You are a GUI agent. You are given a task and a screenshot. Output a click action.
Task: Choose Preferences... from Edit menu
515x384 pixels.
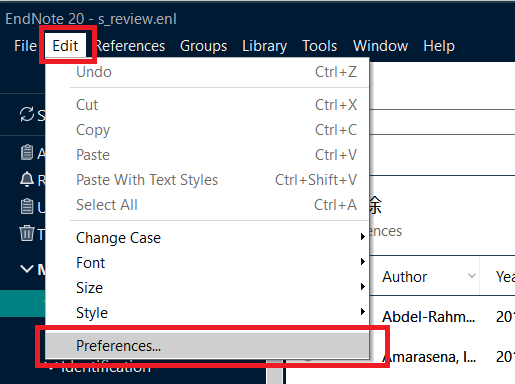(x=207, y=345)
